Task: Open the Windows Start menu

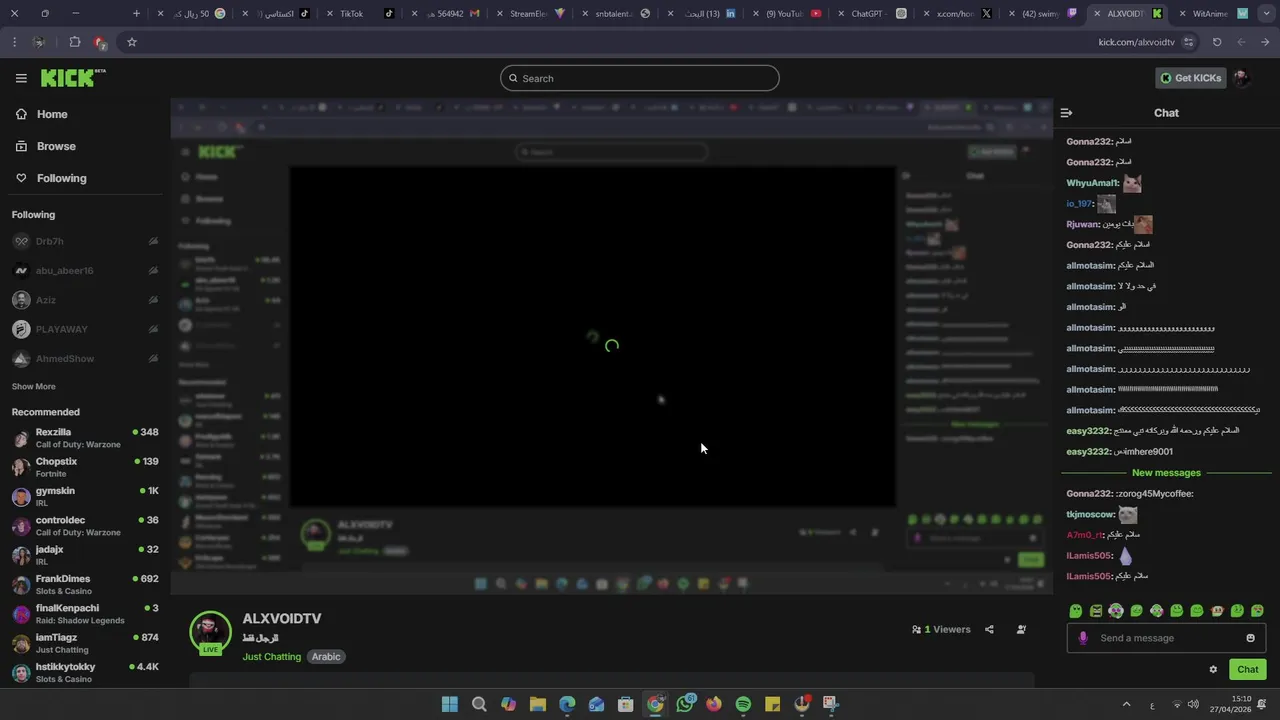Action: point(450,704)
